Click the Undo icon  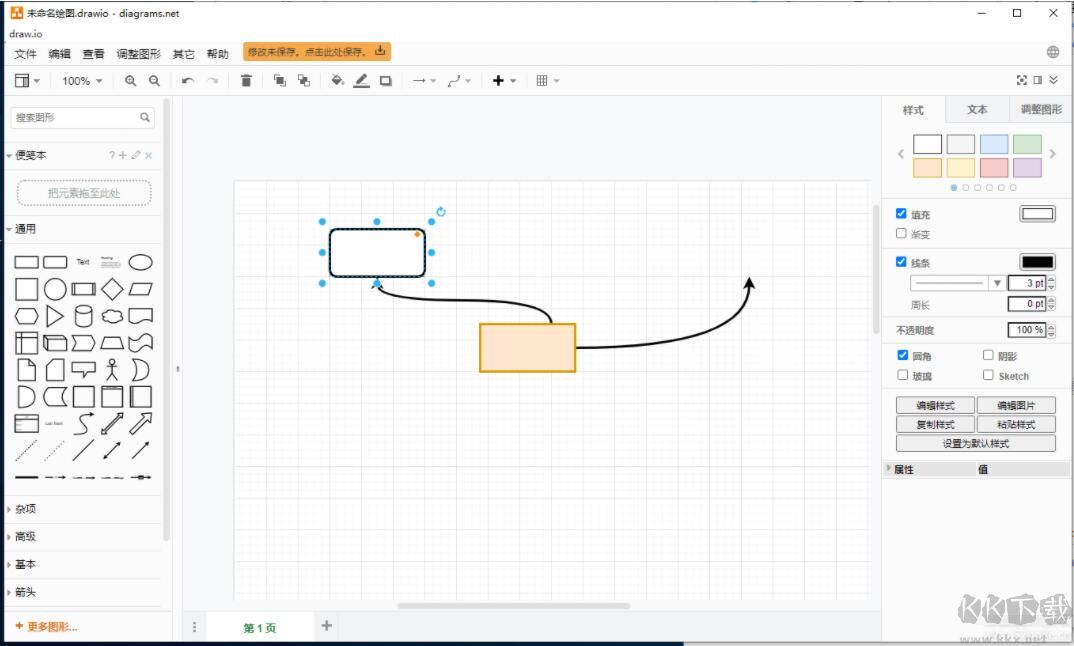pyautogui.click(x=186, y=81)
